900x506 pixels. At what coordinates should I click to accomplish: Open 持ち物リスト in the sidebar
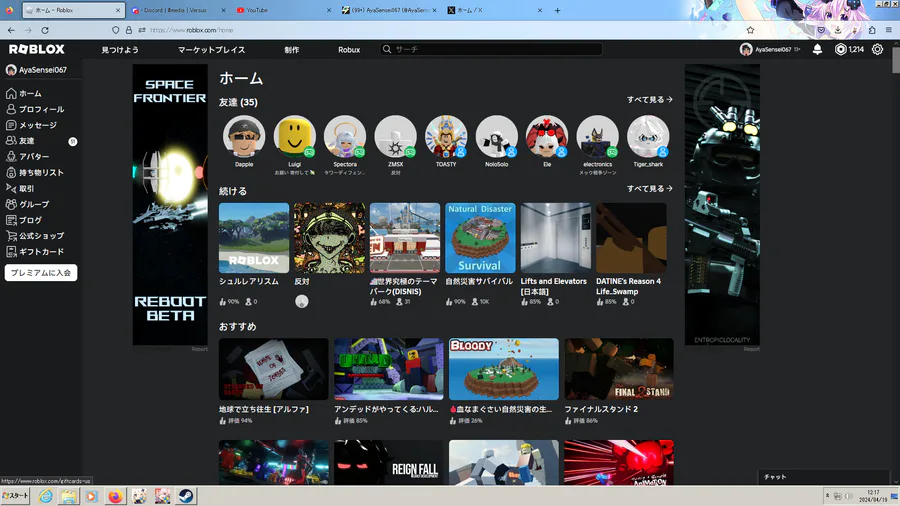pos(34,172)
